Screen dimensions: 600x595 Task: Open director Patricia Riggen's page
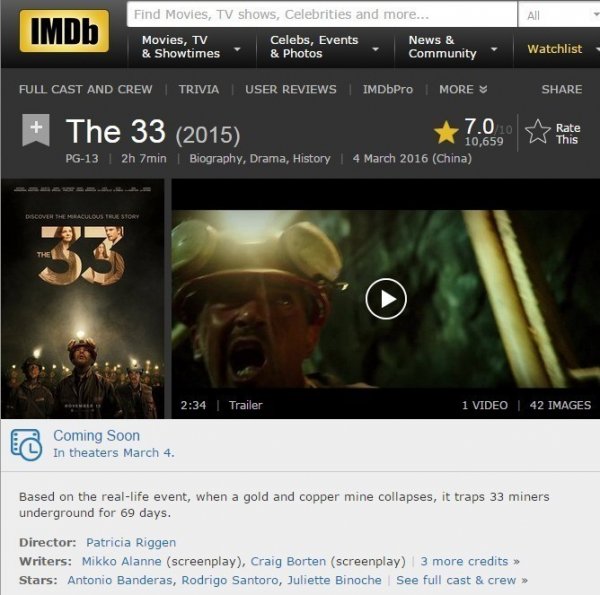point(131,542)
